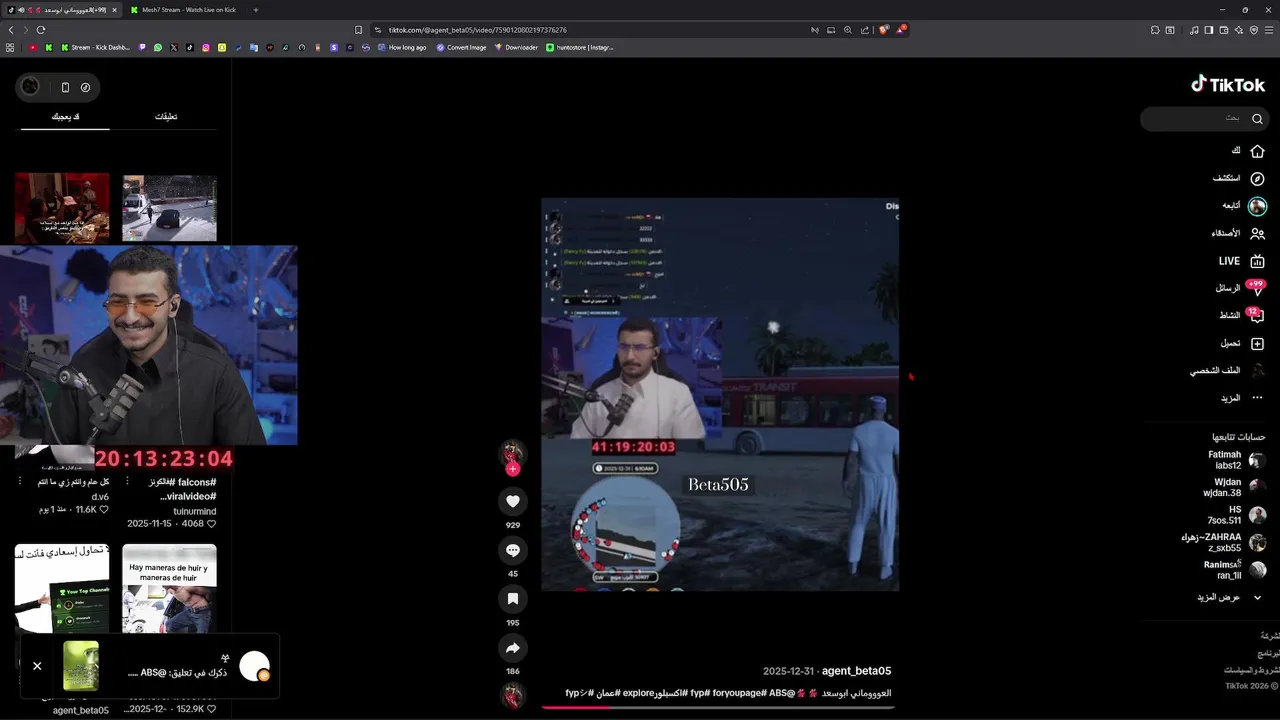Open the X (Twitter) bookmark icon
1280x720 pixels.
tap(174, 47)
